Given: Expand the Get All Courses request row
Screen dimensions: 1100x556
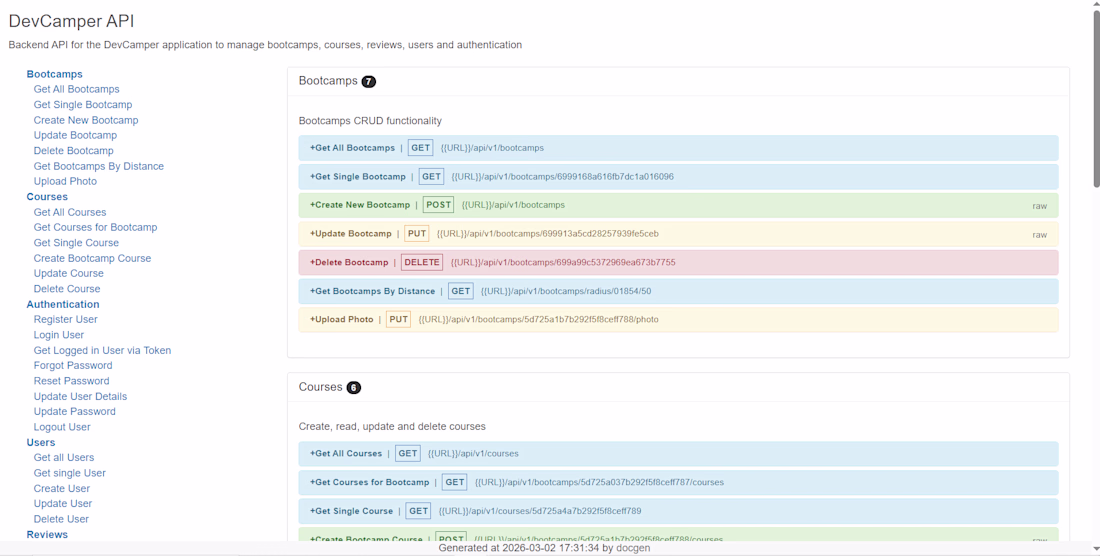Looking at the screenshot, I should click(x=346, y=454).
